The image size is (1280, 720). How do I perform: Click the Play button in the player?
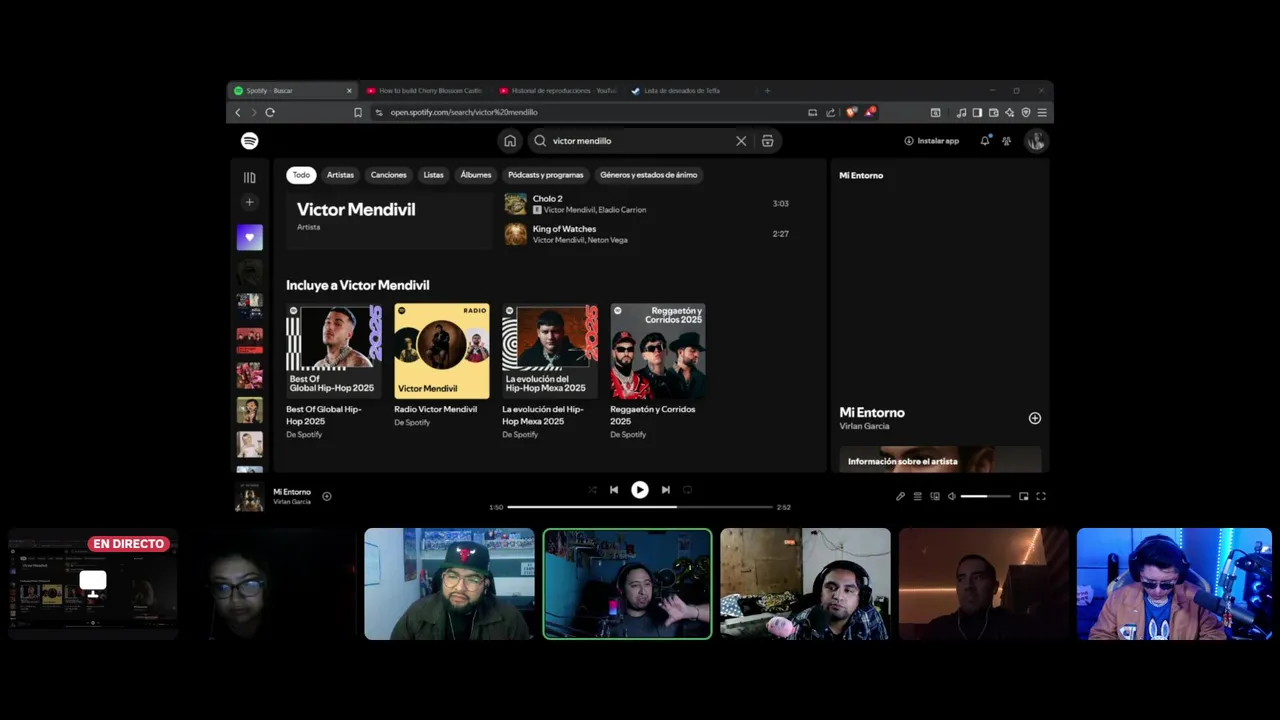coord(640,490)
